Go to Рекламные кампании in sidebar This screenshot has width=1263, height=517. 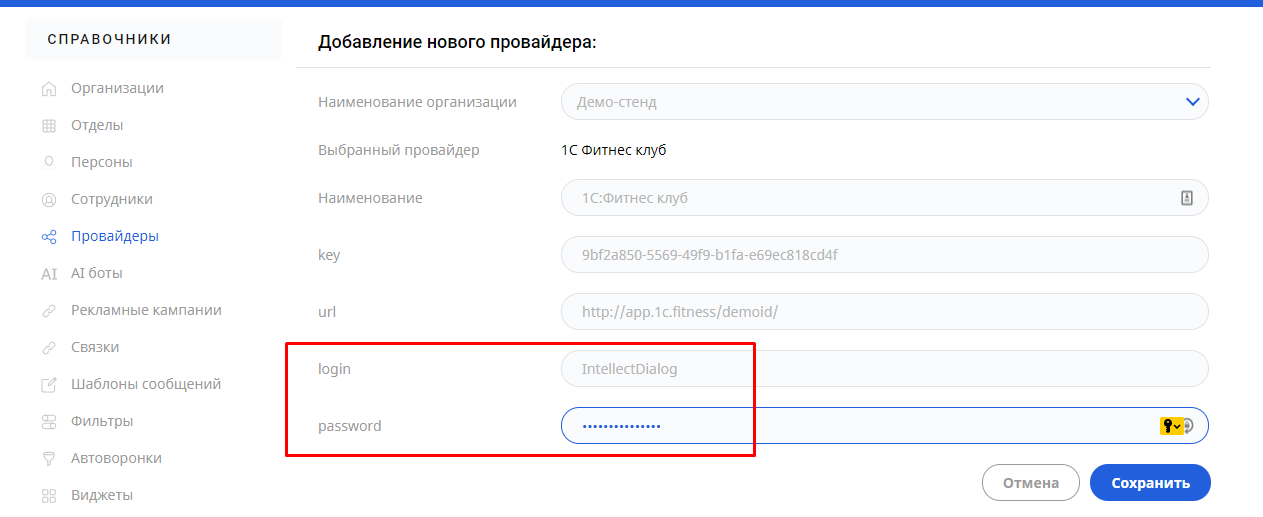point(146,310)
